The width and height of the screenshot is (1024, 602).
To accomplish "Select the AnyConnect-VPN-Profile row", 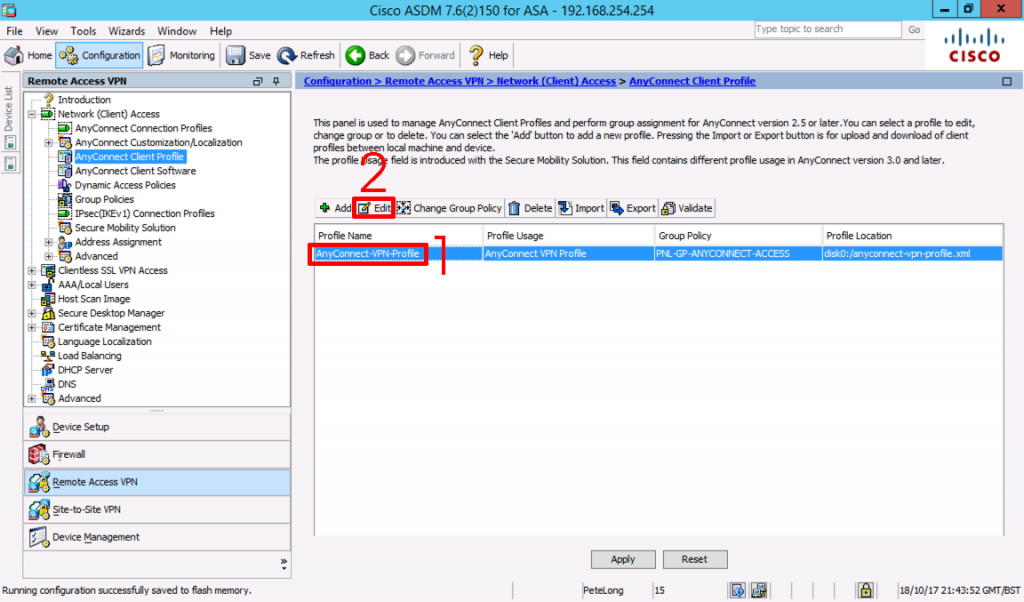I will pyautogui.click(x=367, y=253).
